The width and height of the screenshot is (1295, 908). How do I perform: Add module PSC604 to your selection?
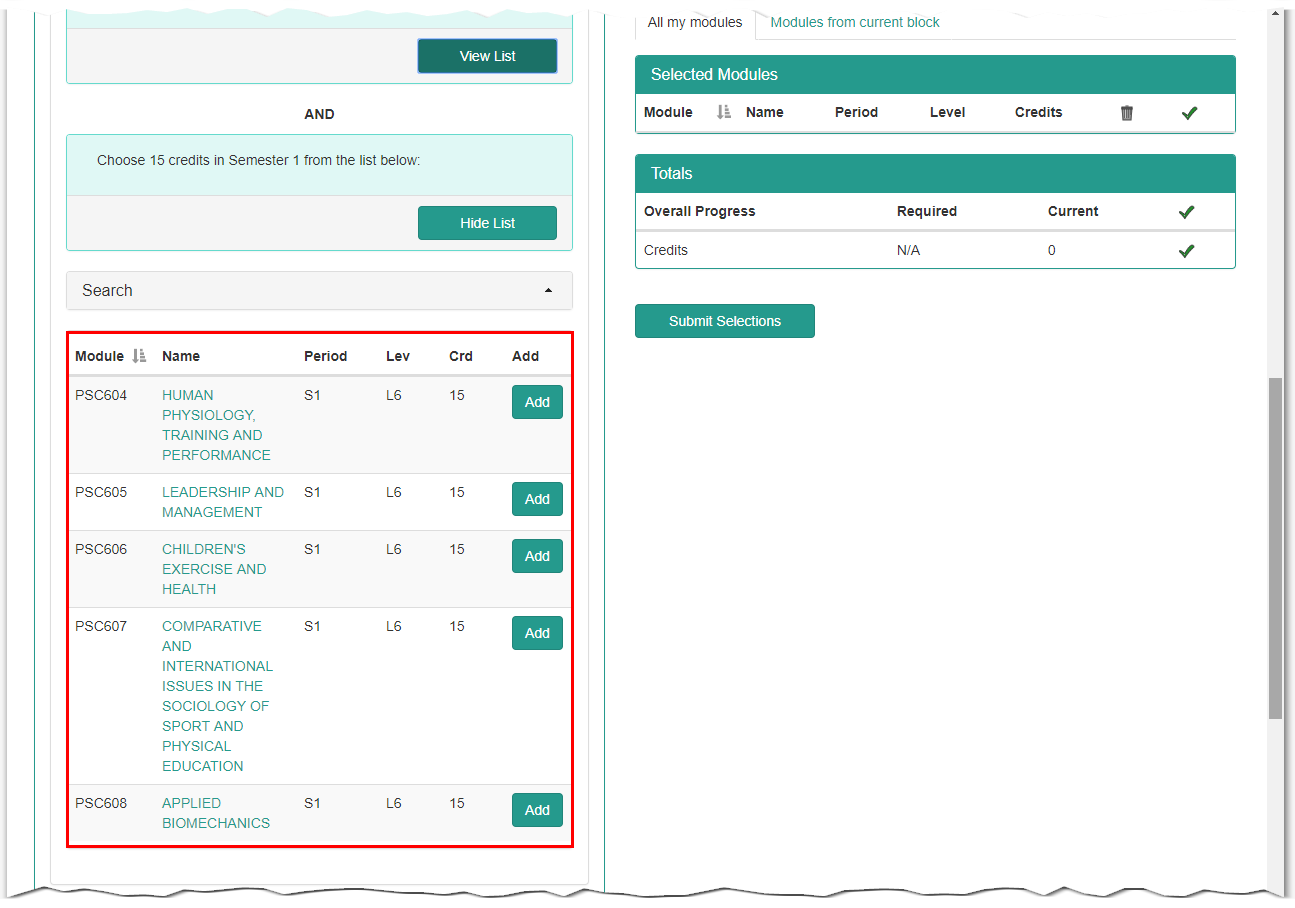click(x=537, y=401)
